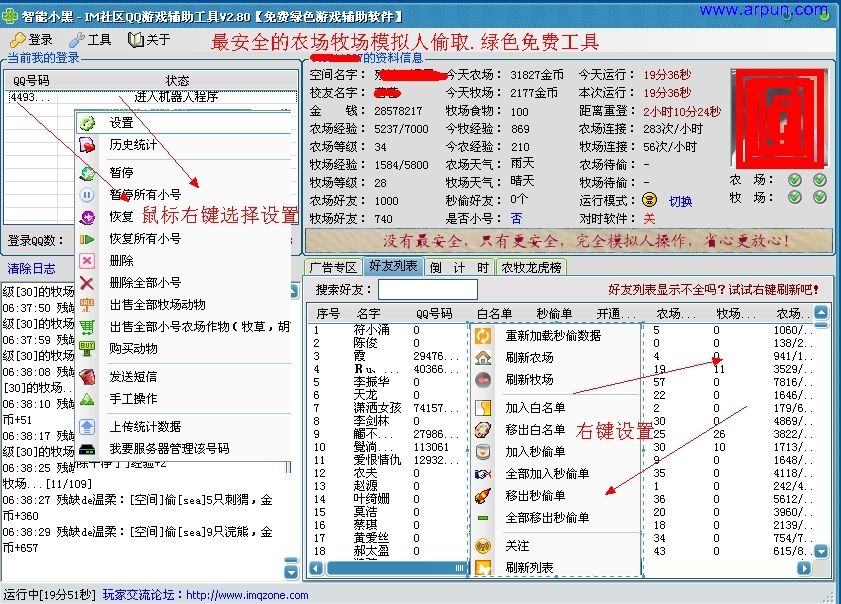Viewport: 841px width, 604px height.
Task: Click the 否 link next to 是否小号
Action: 516,218
